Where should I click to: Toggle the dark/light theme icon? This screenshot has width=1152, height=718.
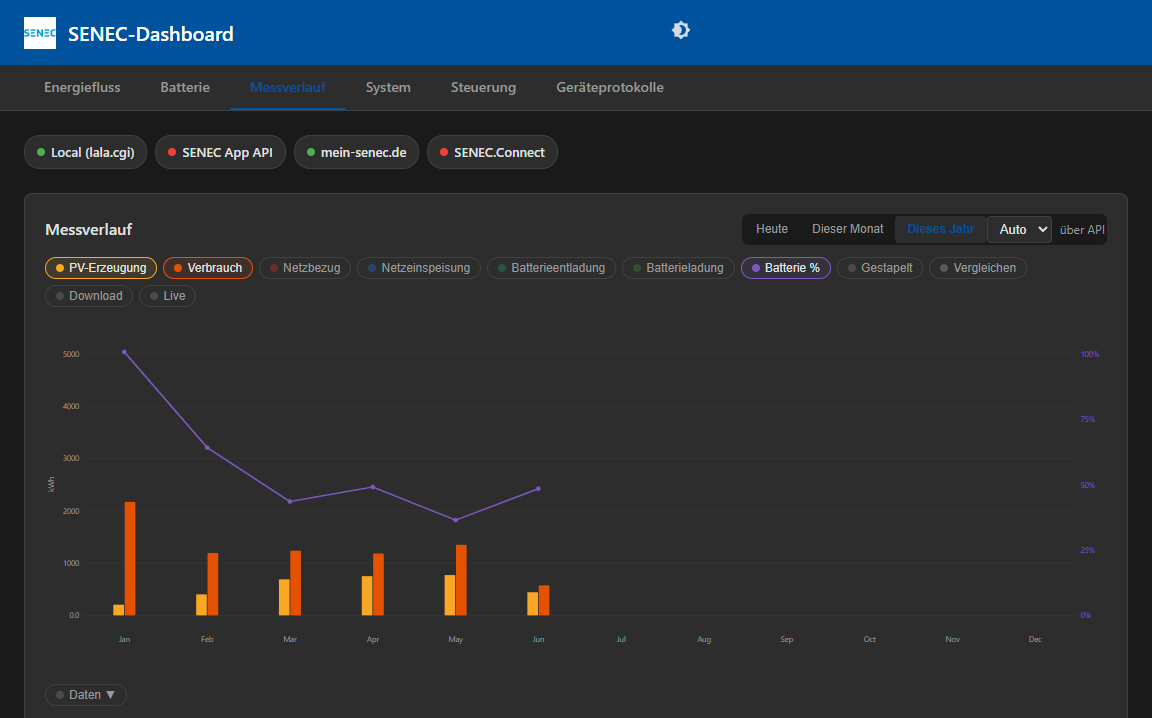681,30
